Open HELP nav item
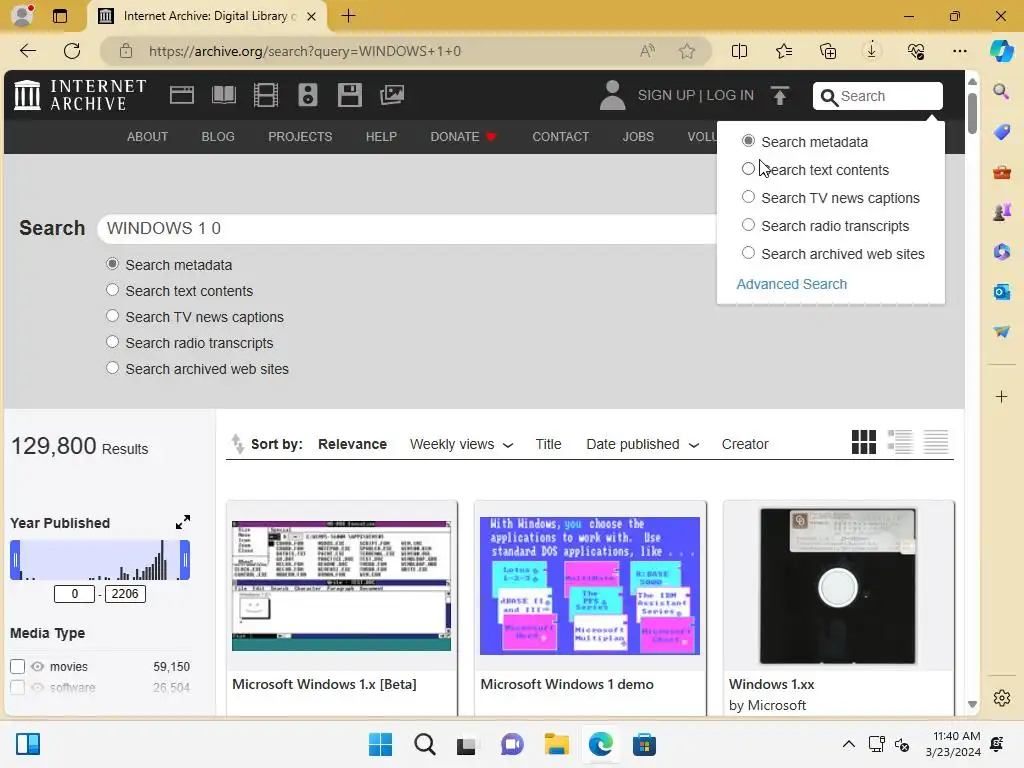 381,136
